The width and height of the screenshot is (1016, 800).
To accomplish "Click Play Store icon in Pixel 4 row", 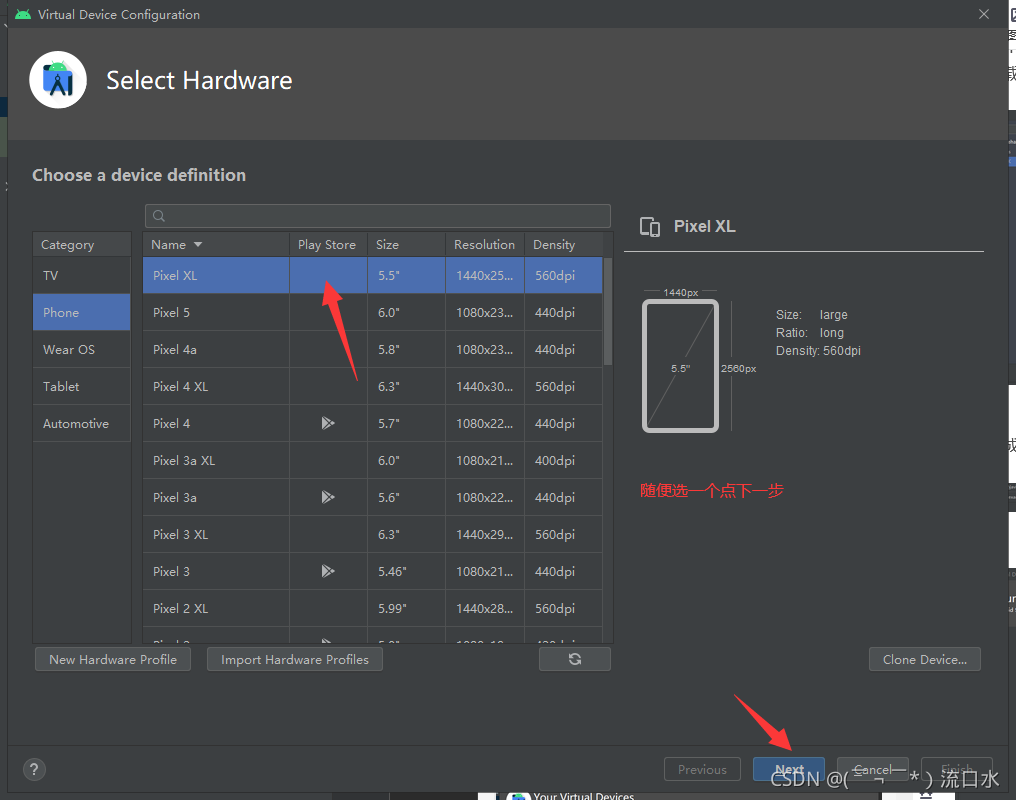I will click(328, 423).
